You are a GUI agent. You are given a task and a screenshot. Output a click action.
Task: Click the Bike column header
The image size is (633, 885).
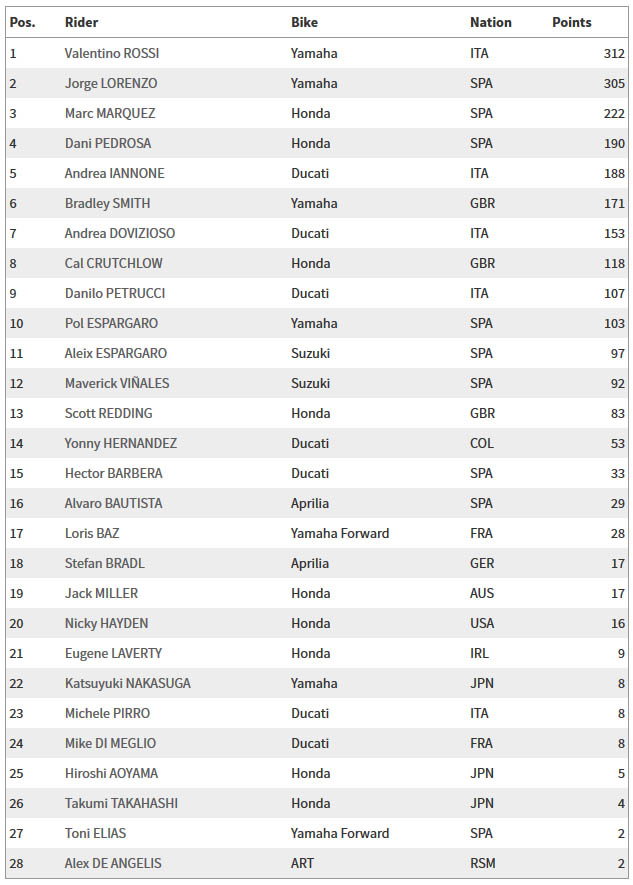pos(304,23)
